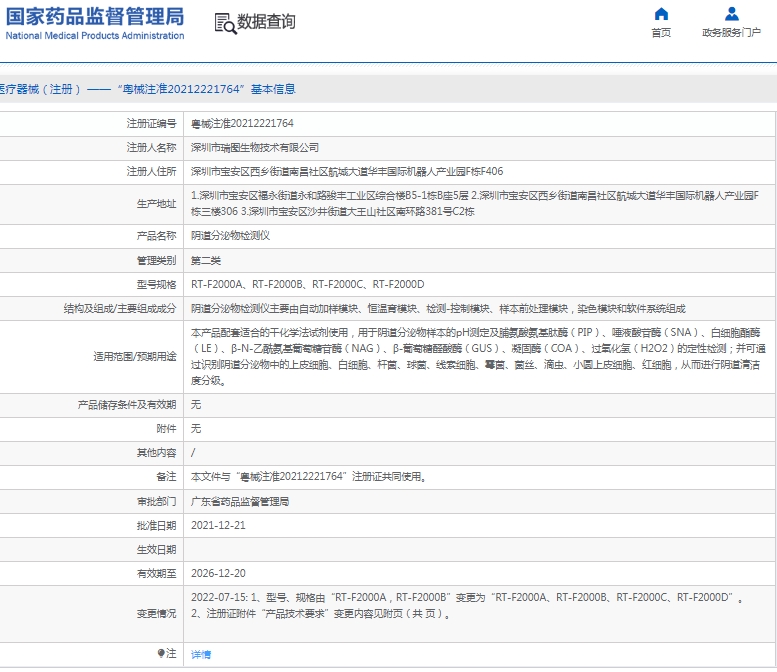Click the 产品名称 row label

[156, 235]
